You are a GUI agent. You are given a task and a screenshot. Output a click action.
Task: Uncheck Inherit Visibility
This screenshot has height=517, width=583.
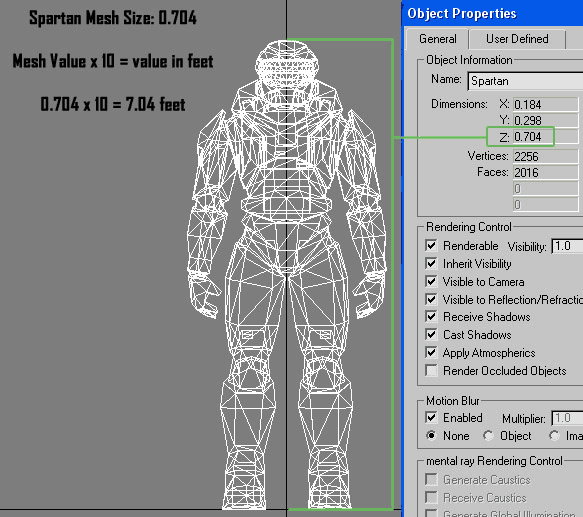(x=431, y=263)
